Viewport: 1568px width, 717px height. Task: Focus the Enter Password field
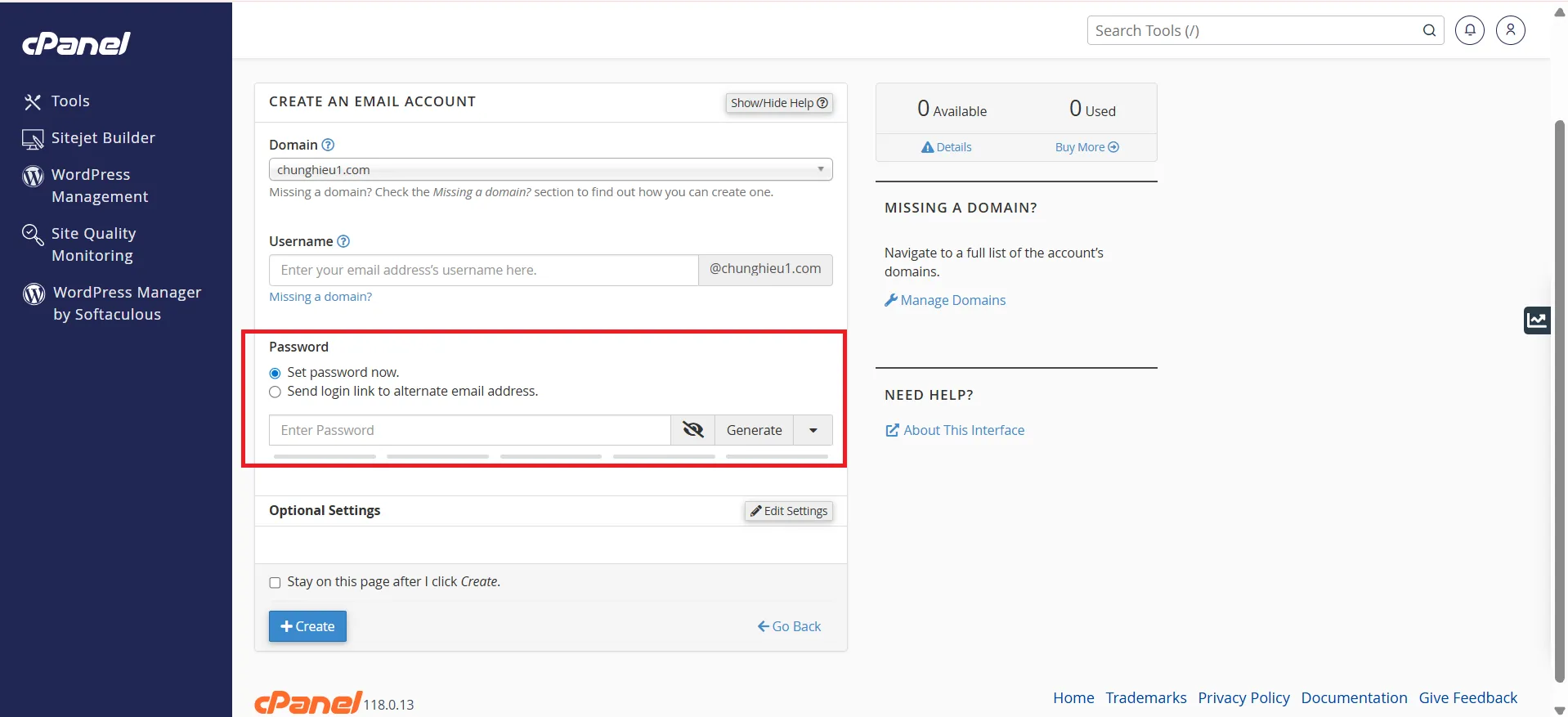coord(469,430)
